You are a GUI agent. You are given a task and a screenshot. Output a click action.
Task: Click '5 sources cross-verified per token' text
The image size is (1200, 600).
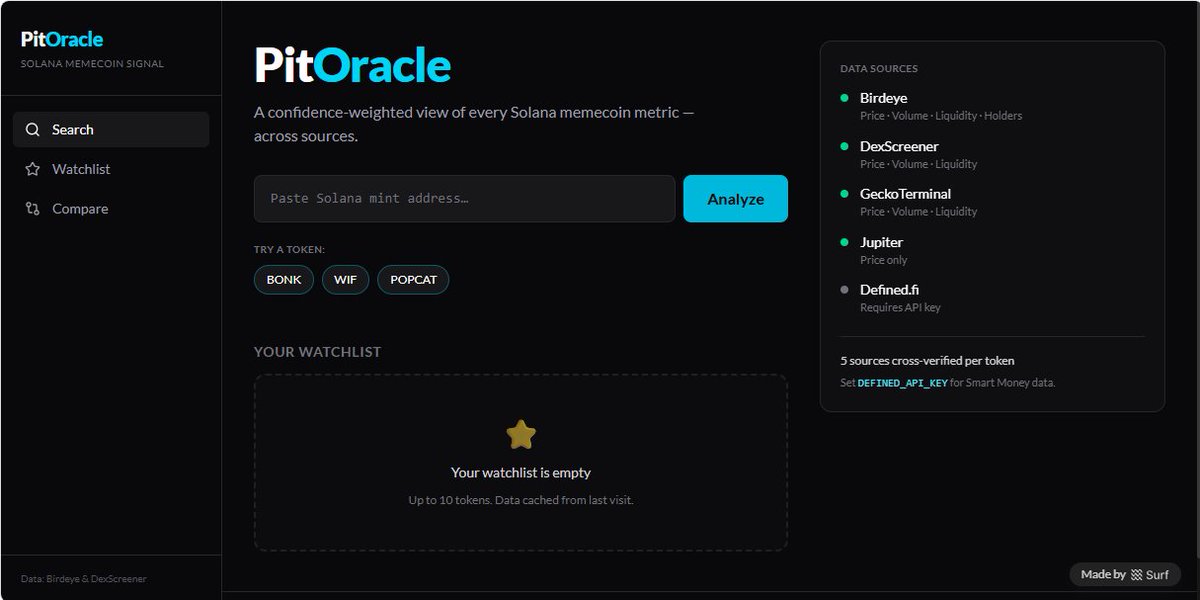click(x=927, y=361)
